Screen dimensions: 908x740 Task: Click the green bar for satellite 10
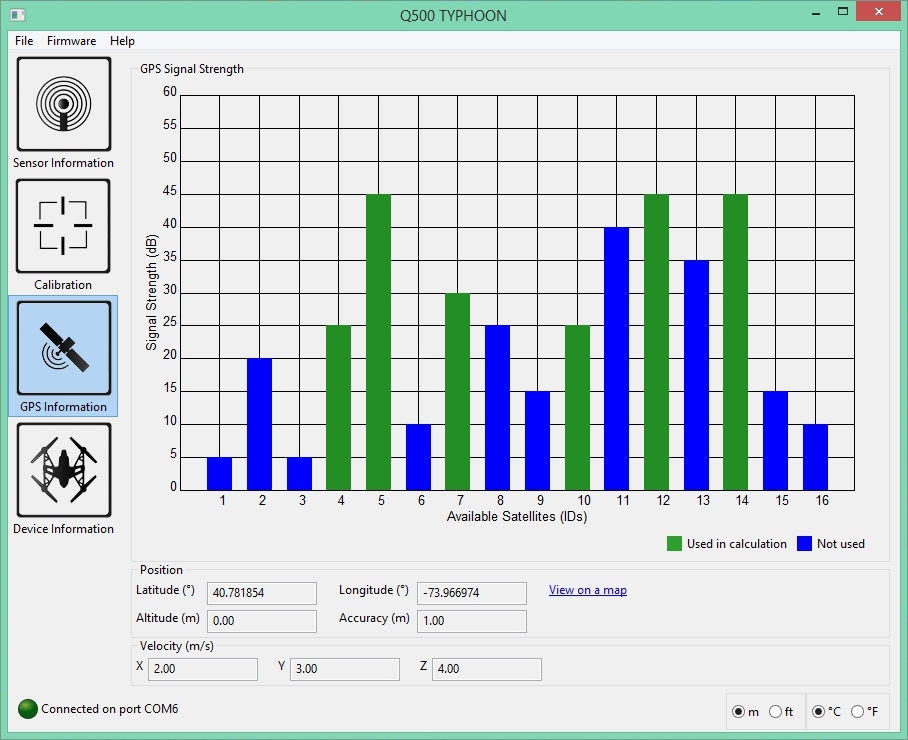pos(577,408)
